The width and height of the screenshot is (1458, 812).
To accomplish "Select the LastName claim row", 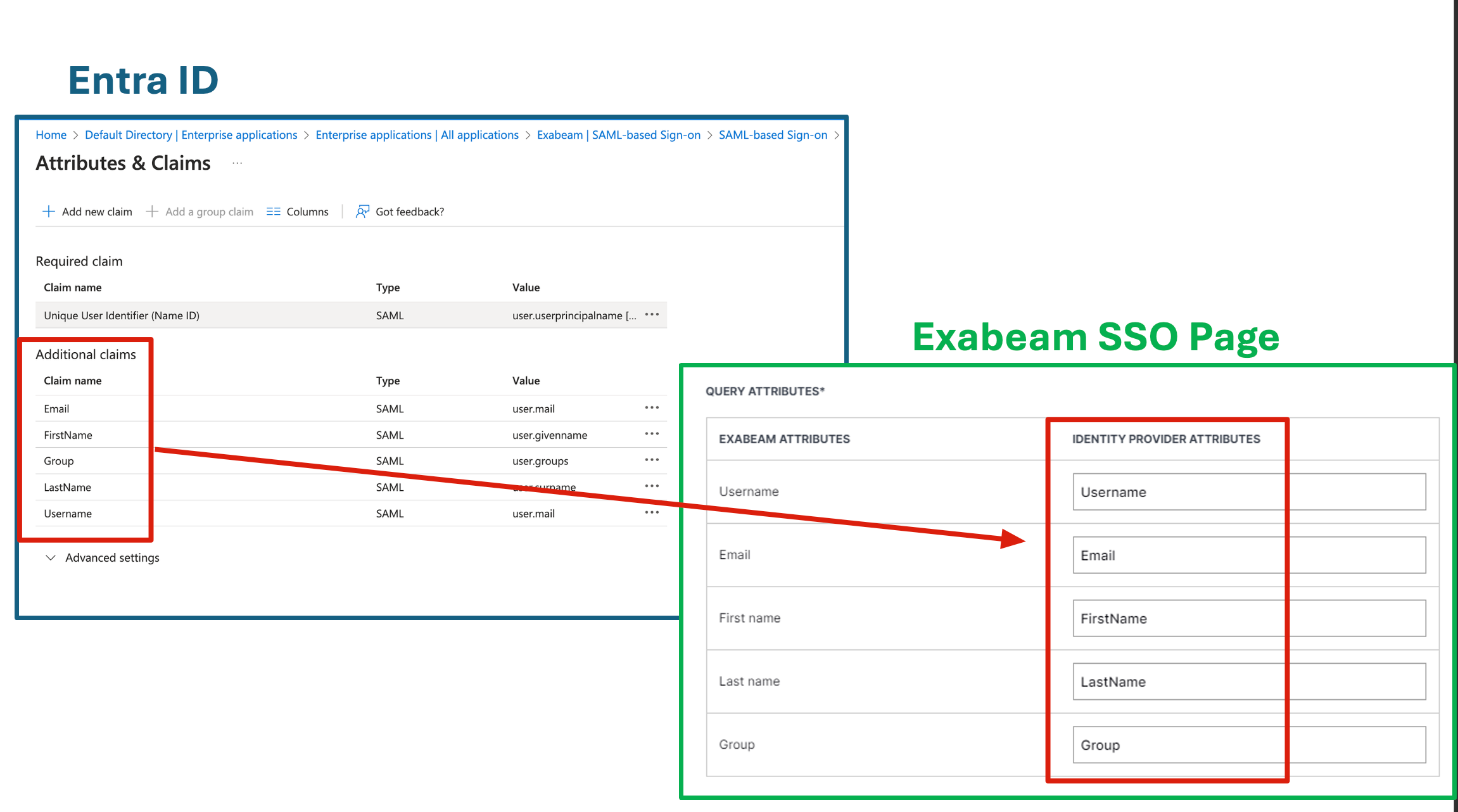I will click(x=68, y=487).
